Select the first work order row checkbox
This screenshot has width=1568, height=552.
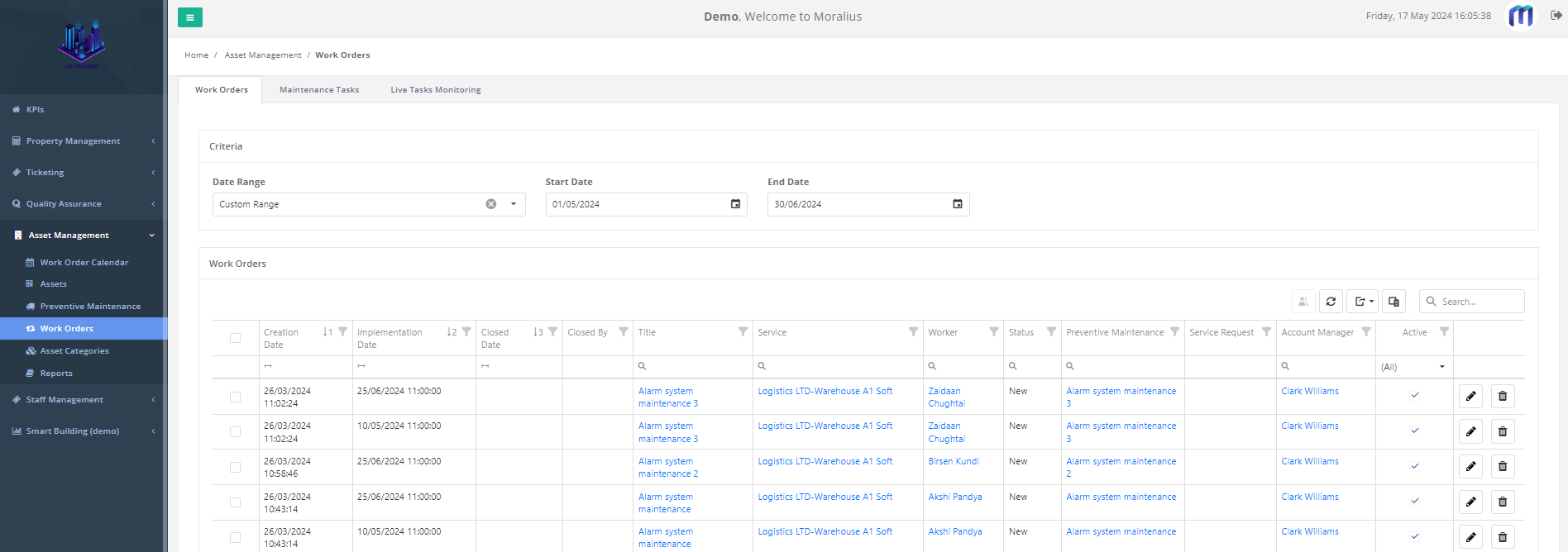(236, 397)
